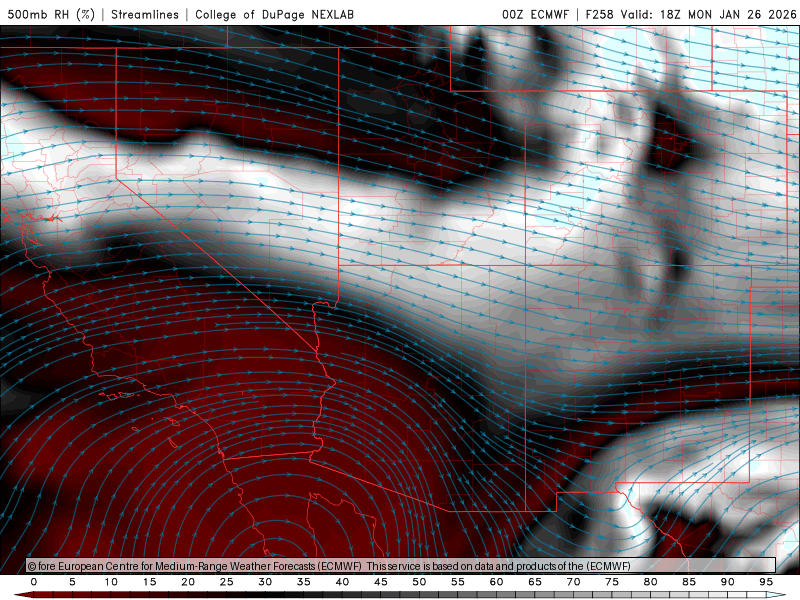Select the '15' color scale label

click(149, 582)
